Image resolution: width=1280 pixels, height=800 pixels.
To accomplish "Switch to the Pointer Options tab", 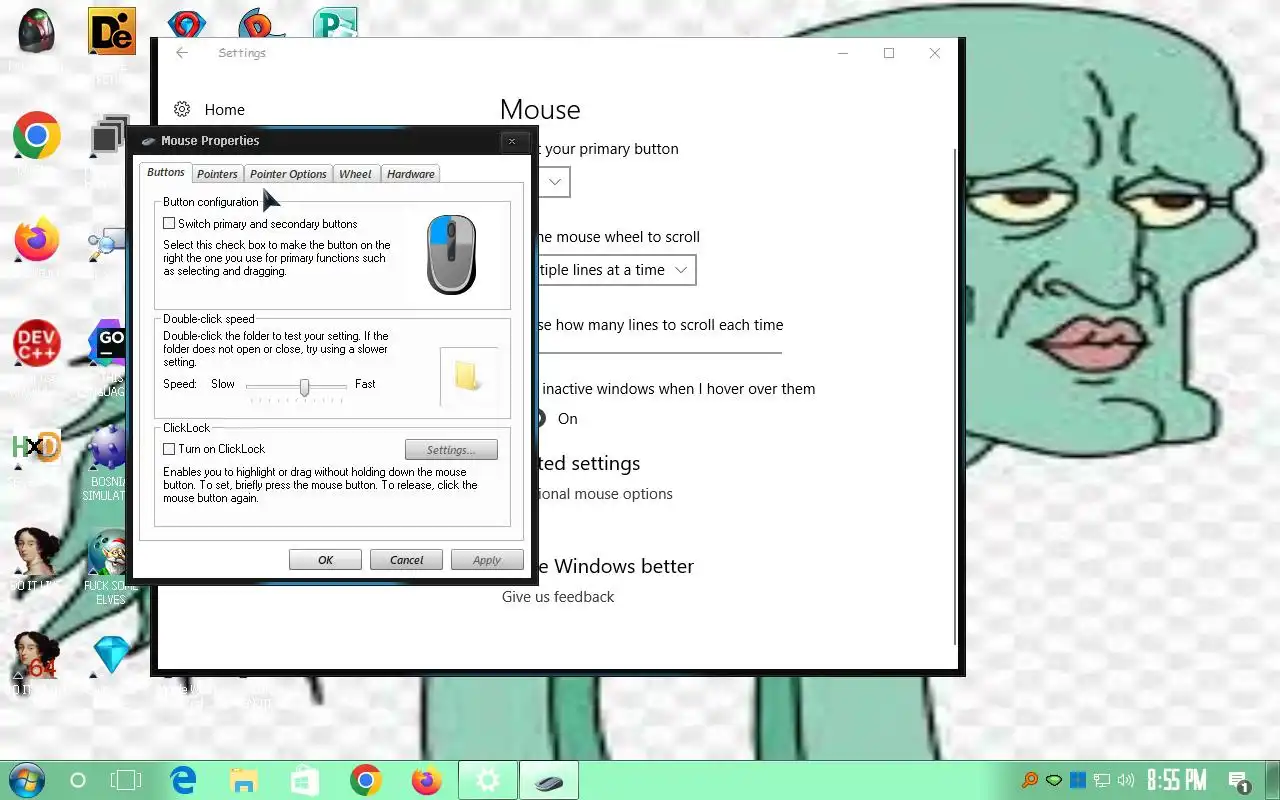I will tap(288, 174).
